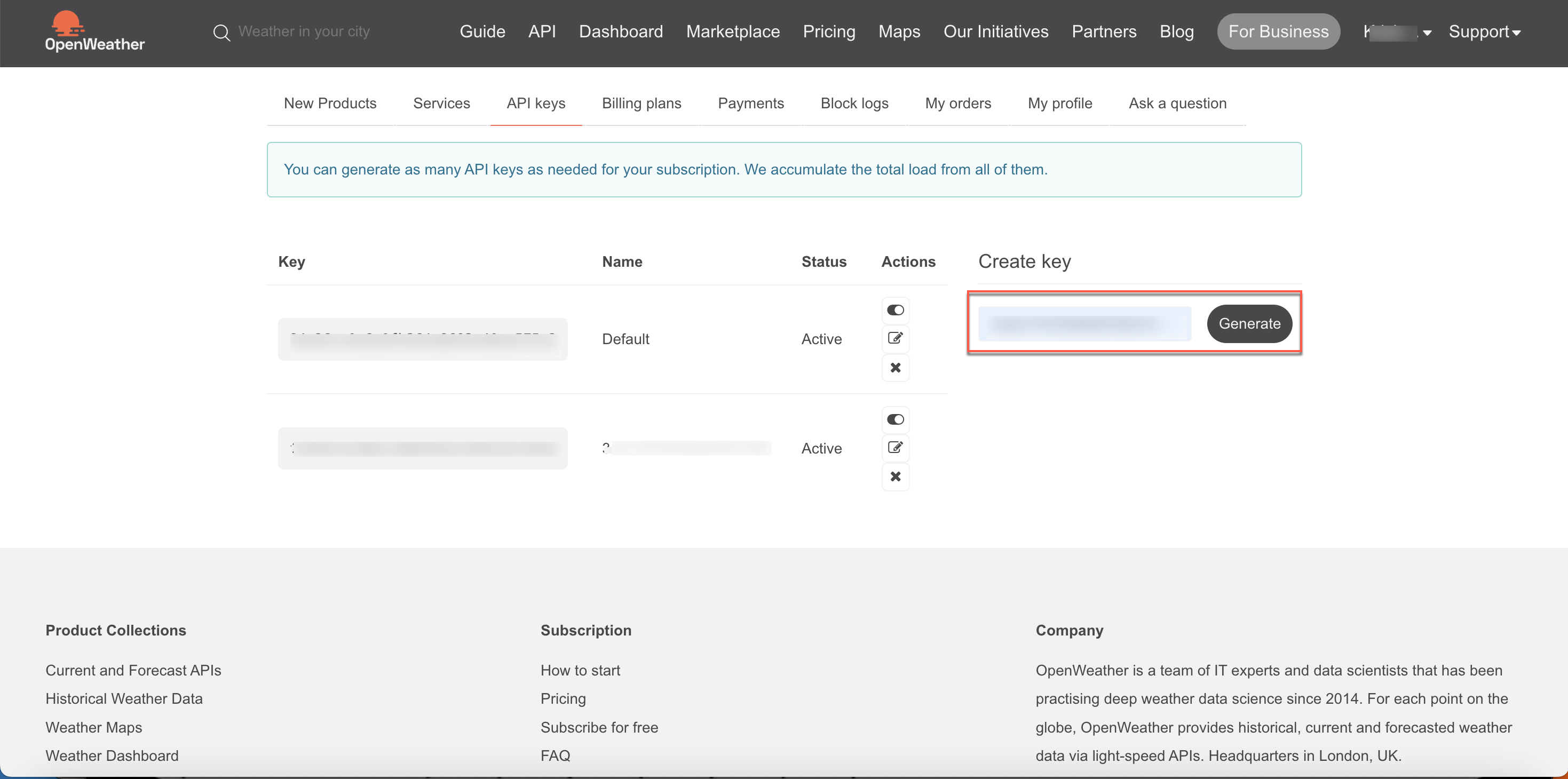Edit the Default key name icon

coord(896,338)
